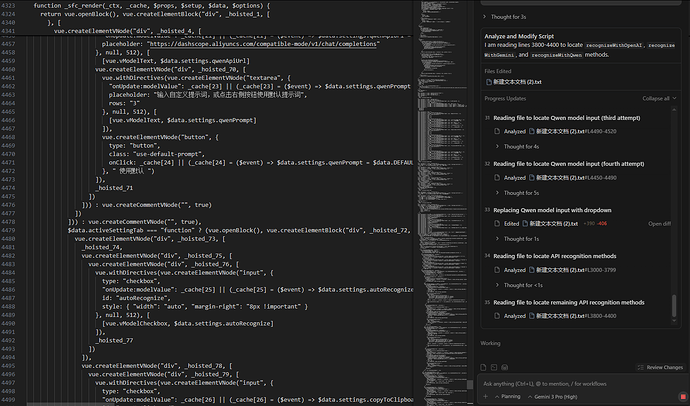Image resolution: width=690 pixels, height=406 pixels.
Task: Click file icon next to Analyzed in step 35
Action: pyautogui.click(x=497, y=316)
